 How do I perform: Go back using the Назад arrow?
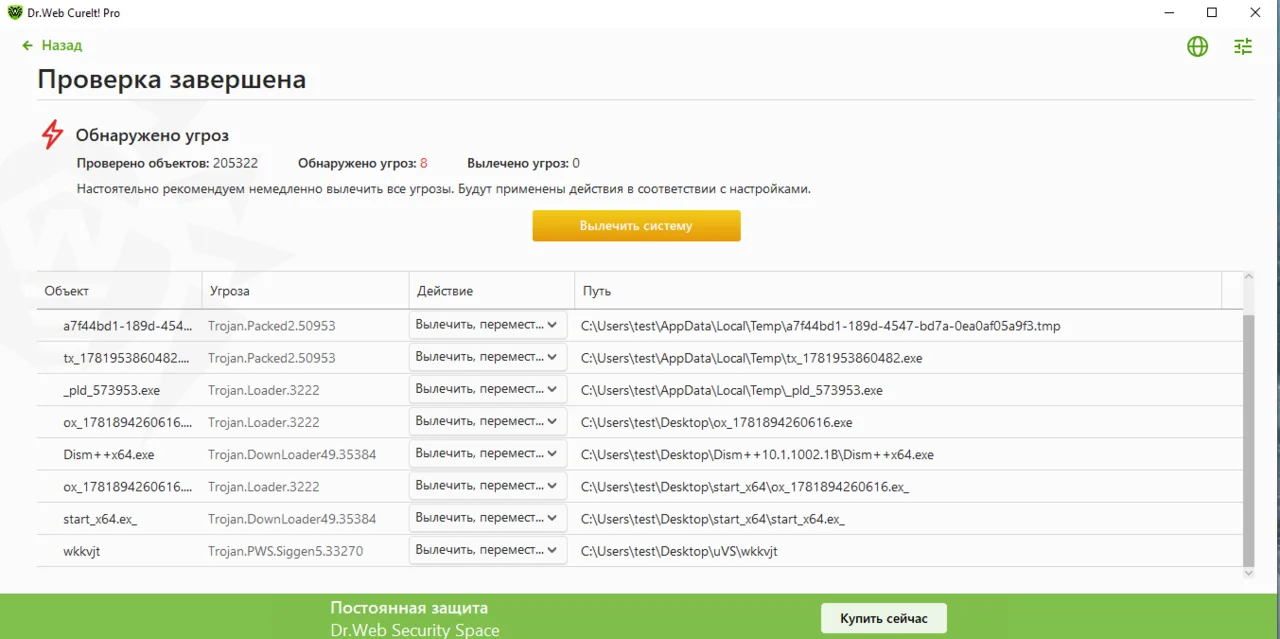click(52, 45)
